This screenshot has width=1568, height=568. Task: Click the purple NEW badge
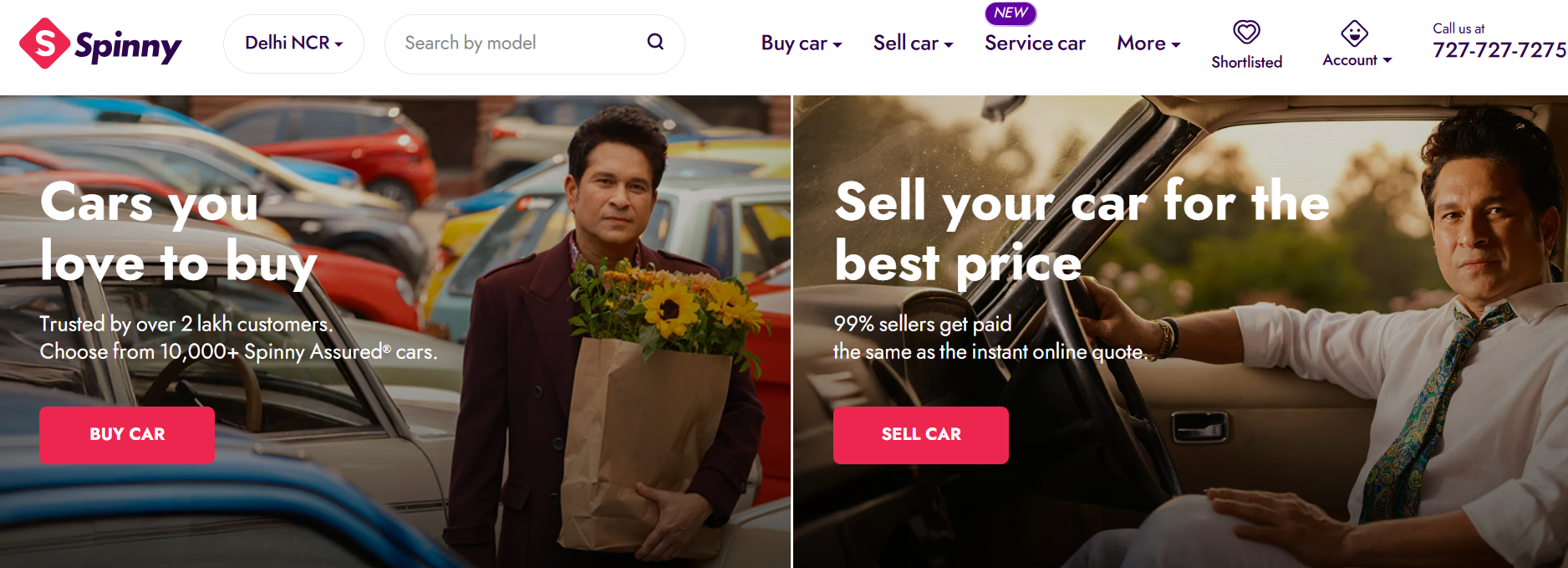click(1011, 13)
